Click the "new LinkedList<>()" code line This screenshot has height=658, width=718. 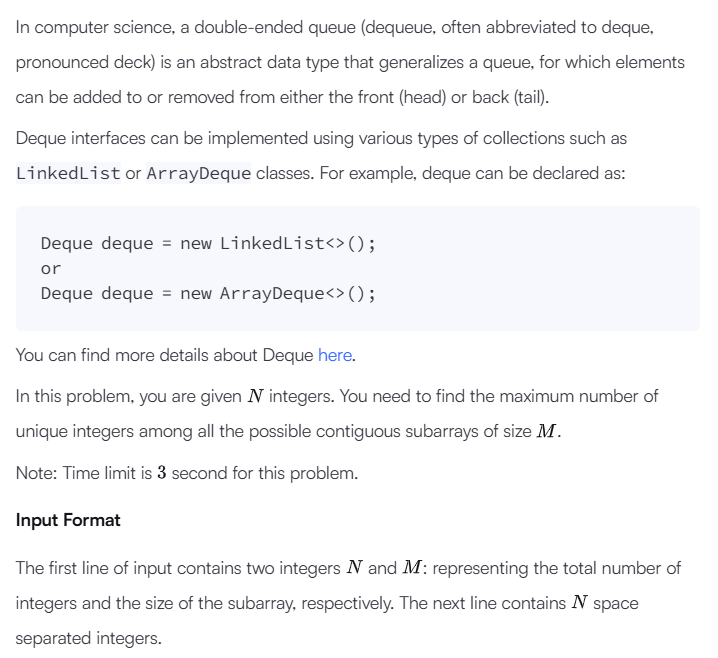coord(208,244)
